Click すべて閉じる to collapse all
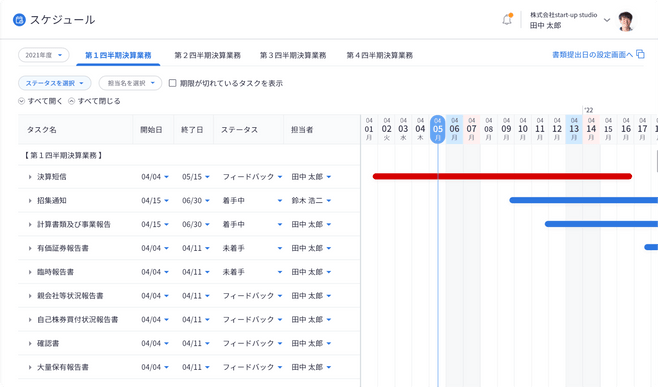Image resolution: width=658 pixels, height=387 pixels. 94,101
